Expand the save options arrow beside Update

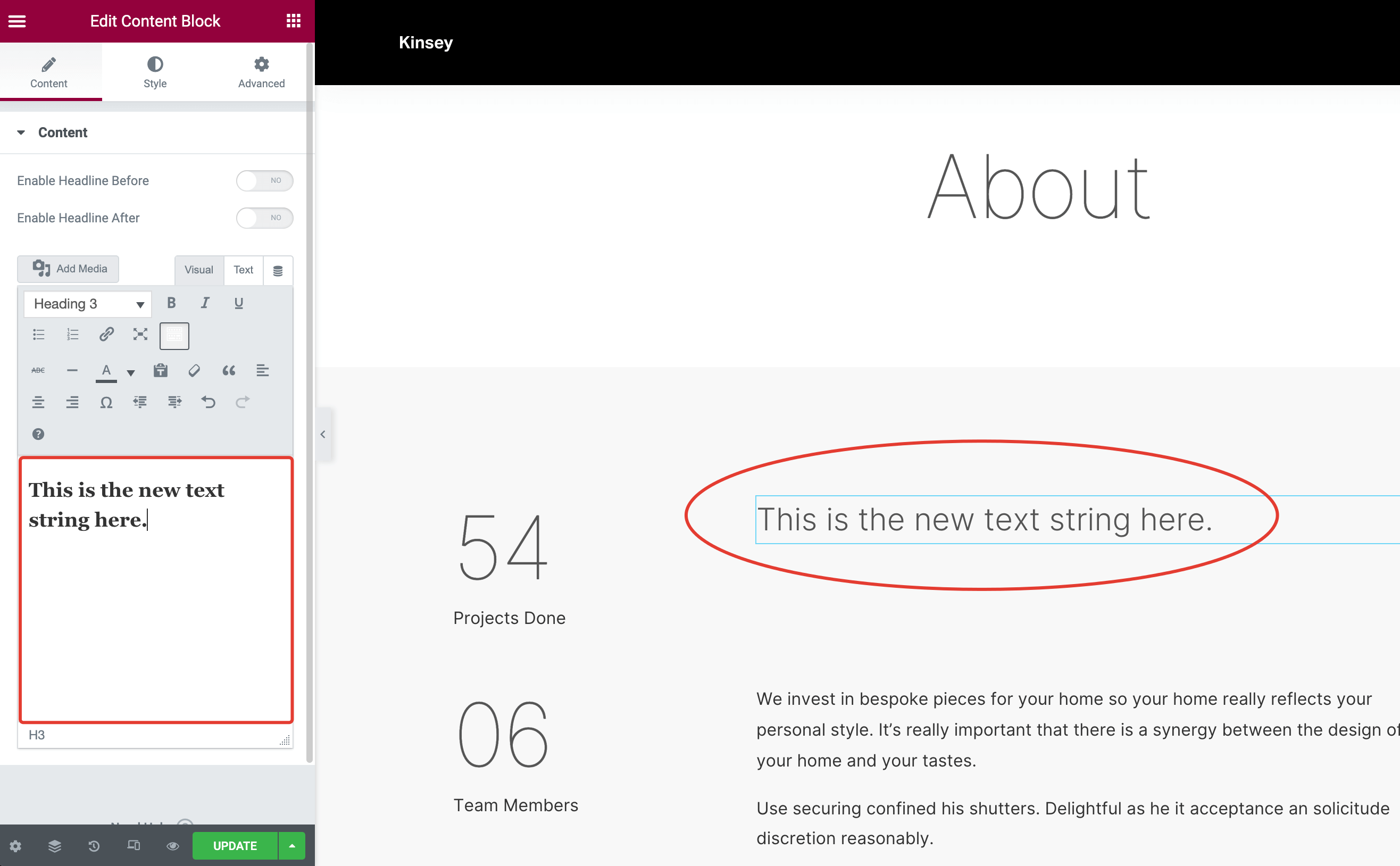click(292, 845)
